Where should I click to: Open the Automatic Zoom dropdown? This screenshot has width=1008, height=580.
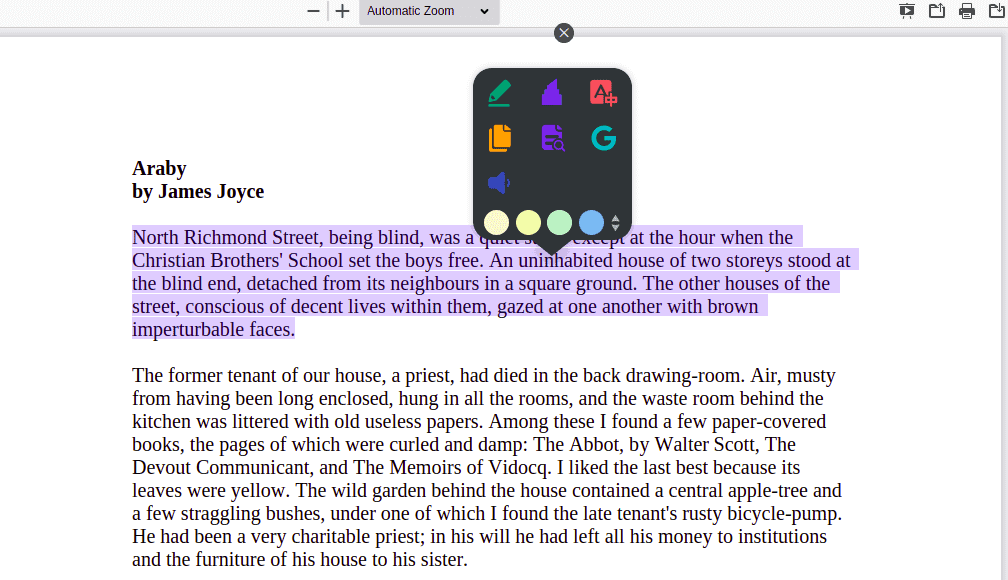429,11
